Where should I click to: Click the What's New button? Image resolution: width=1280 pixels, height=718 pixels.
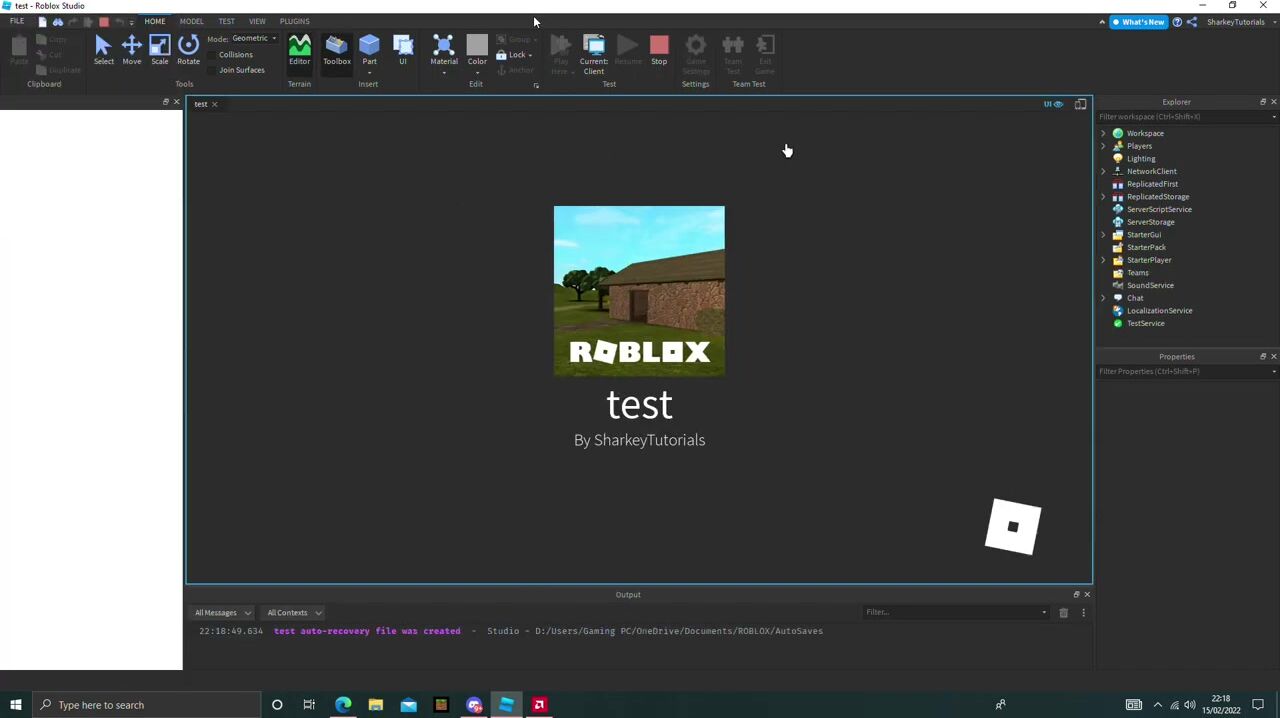1138,22
